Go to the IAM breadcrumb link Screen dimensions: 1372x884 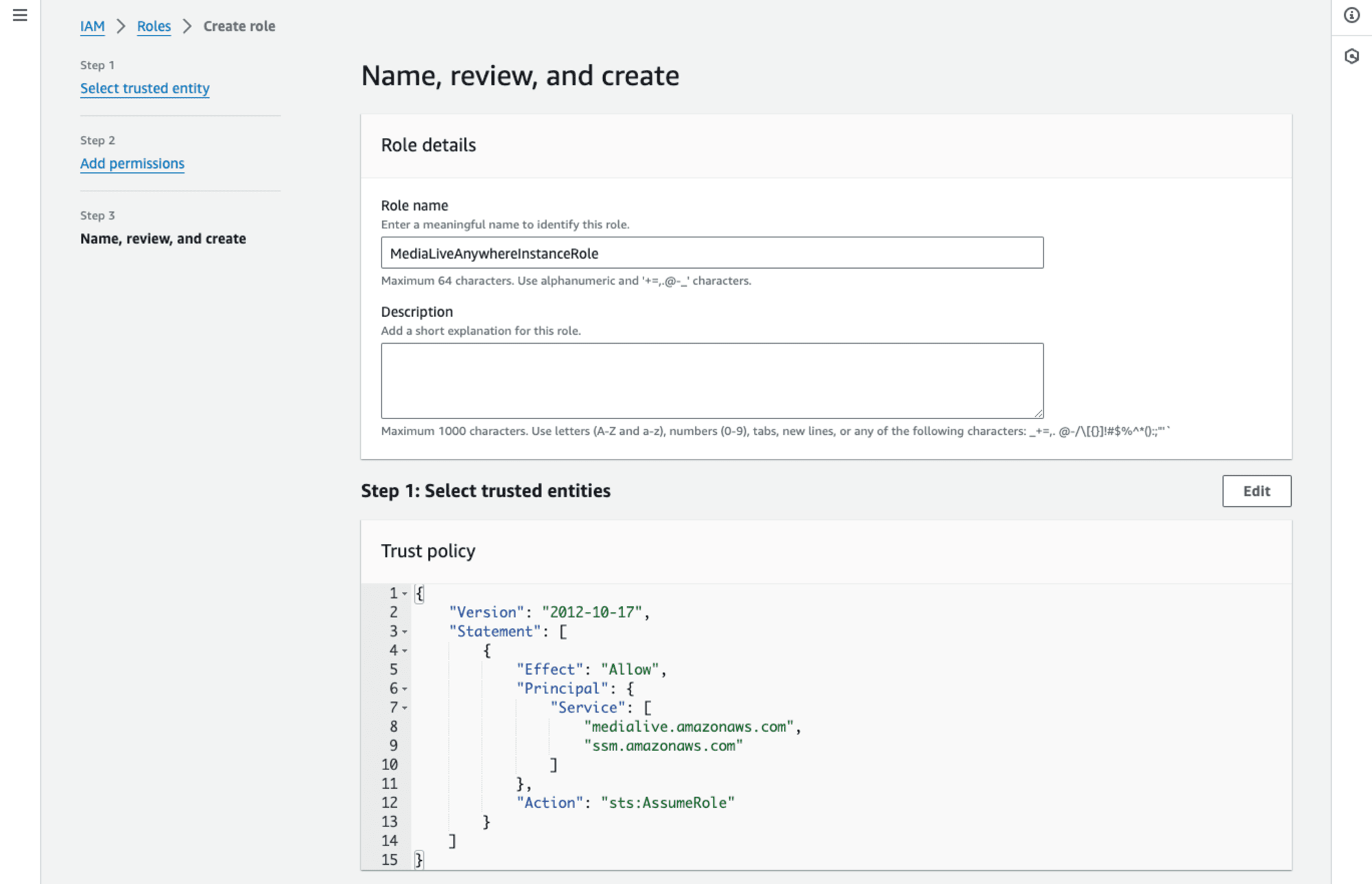(93, 26)
